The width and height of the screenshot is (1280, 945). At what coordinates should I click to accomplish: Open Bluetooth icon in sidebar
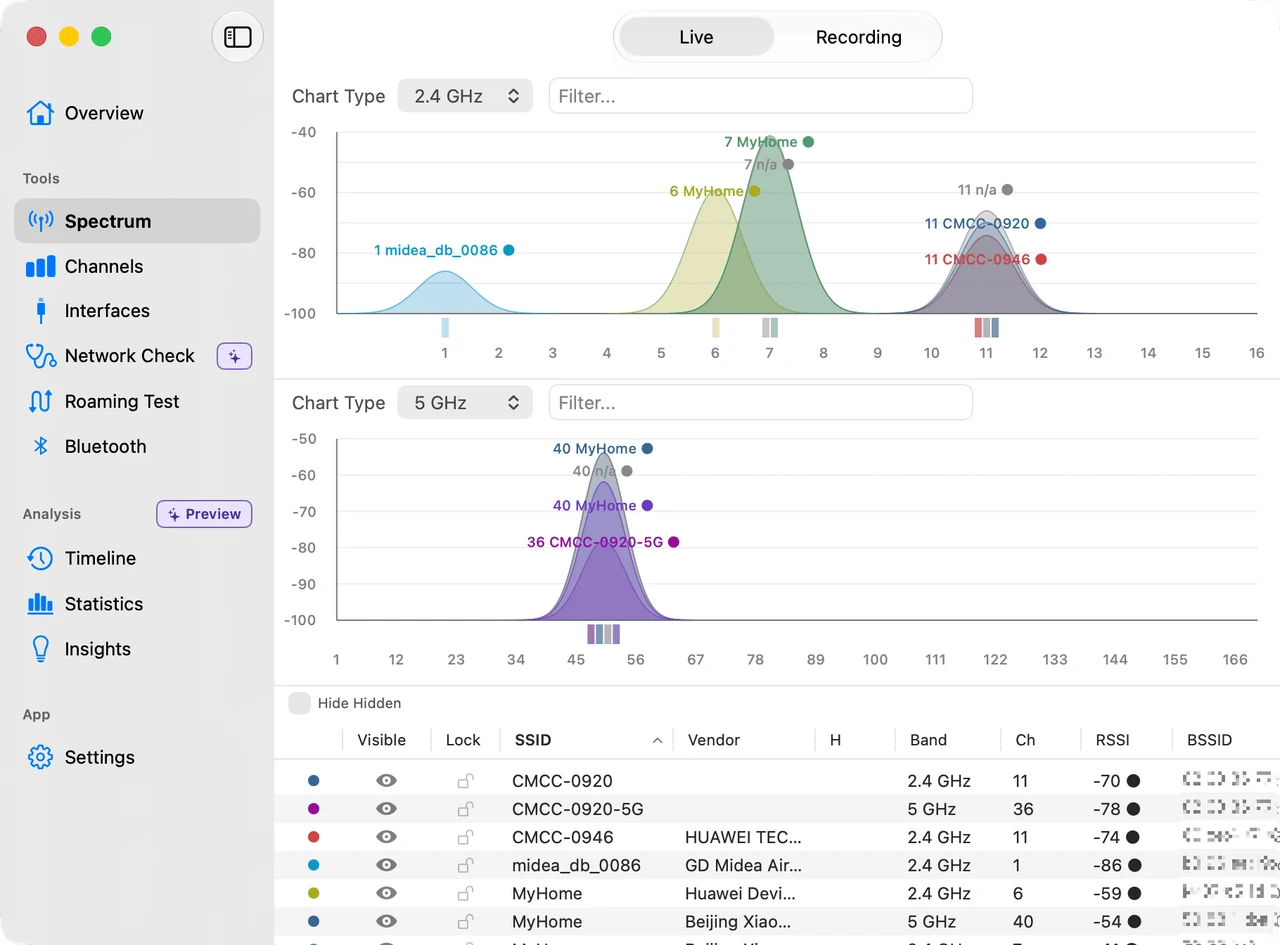pyautogui.click(x=41, y=446)
